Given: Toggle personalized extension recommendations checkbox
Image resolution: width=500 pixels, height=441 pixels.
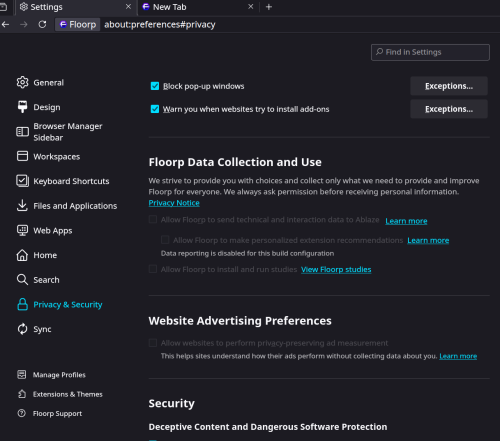Looking at the screenshot, I should coord(165,240).
